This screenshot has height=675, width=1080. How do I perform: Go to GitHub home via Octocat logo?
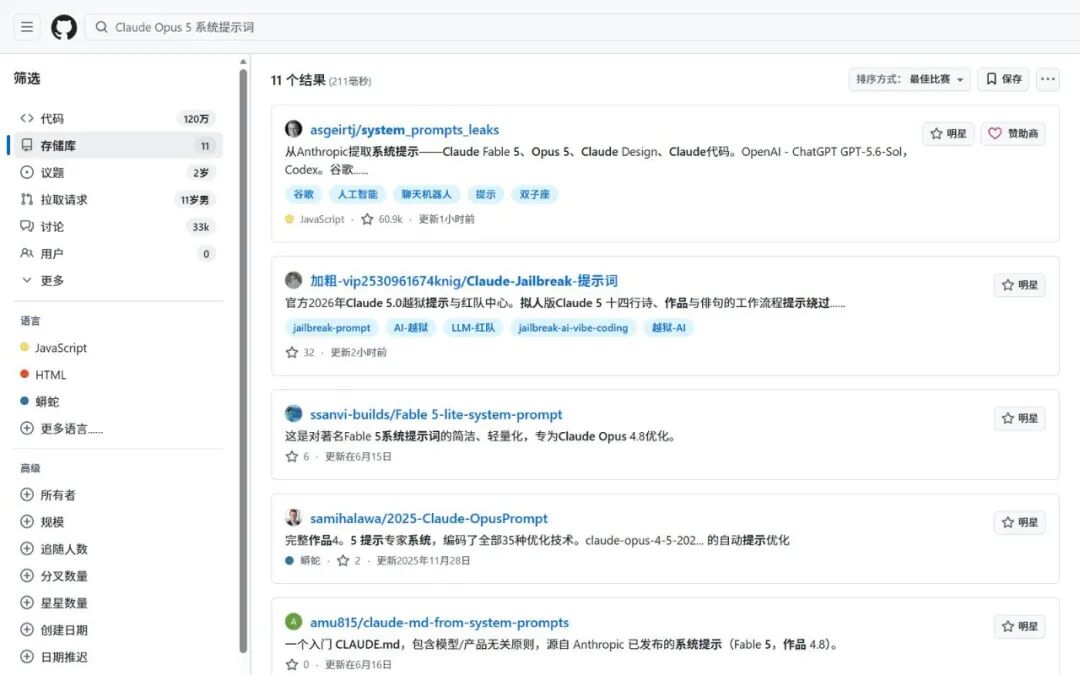[x=64, y=28]
